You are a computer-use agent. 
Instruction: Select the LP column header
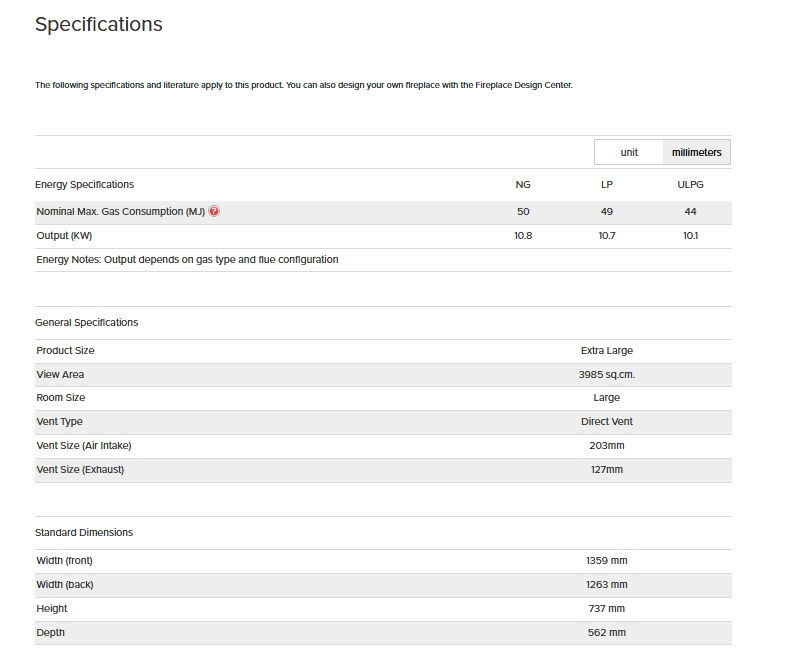point(607,185)
